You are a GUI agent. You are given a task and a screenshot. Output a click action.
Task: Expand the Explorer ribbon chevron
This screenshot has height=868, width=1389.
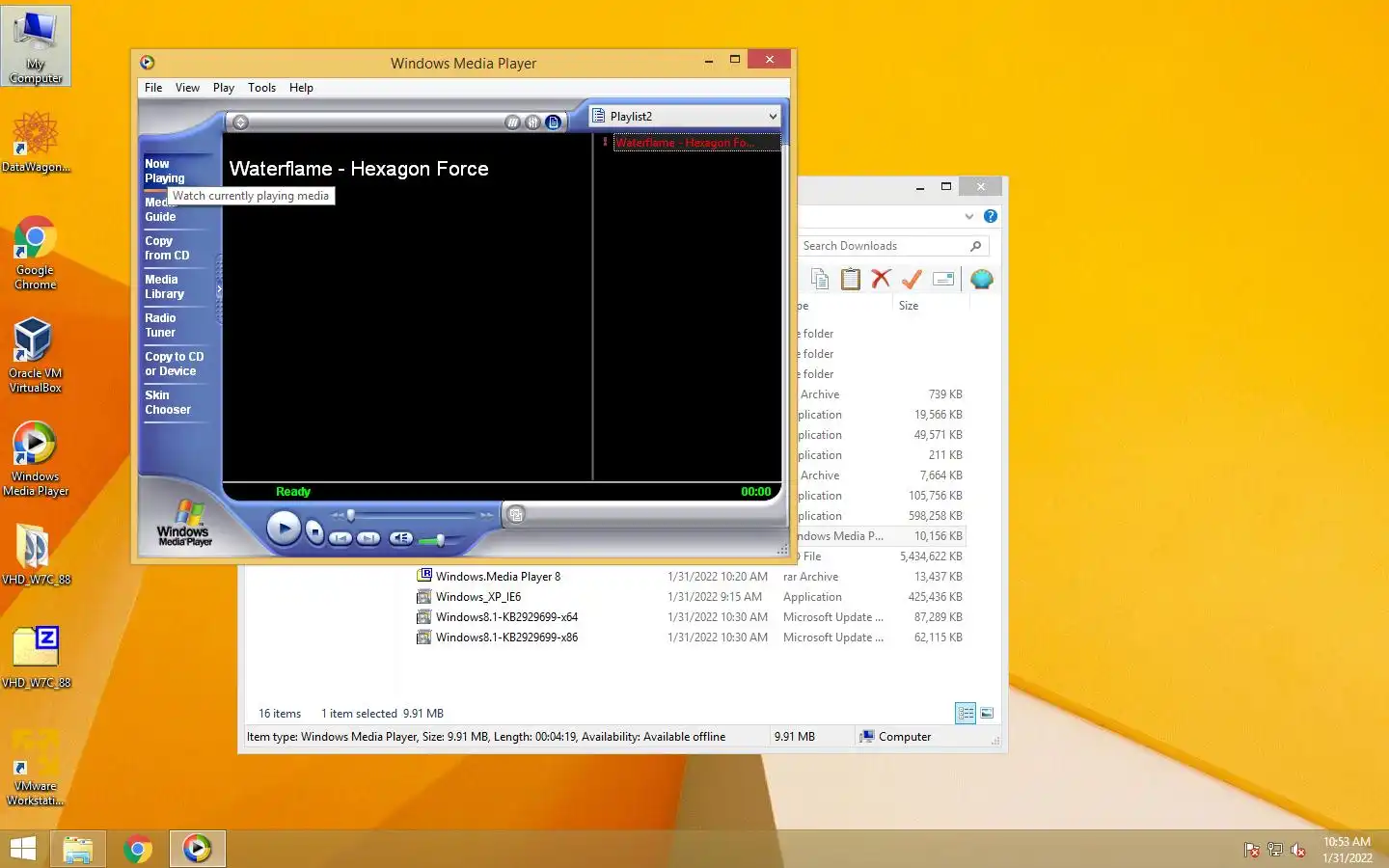coord(969,216)
